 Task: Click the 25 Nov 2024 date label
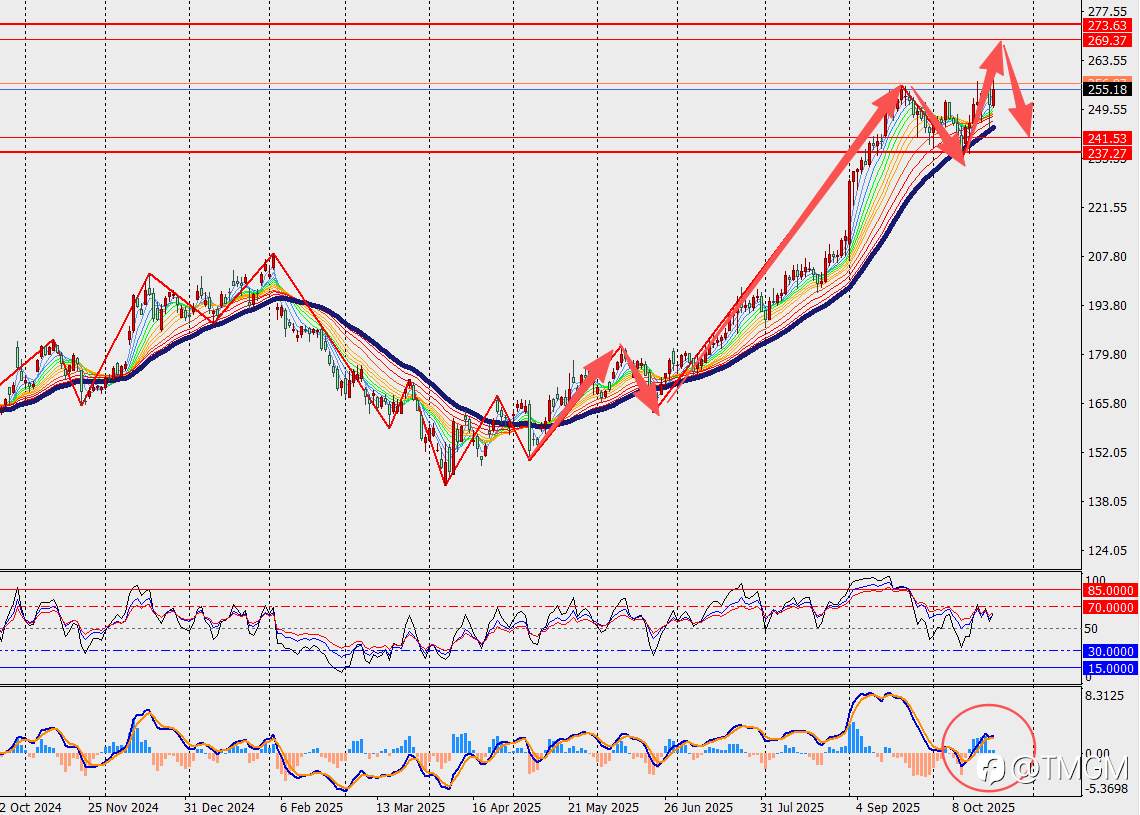(123, 808)
